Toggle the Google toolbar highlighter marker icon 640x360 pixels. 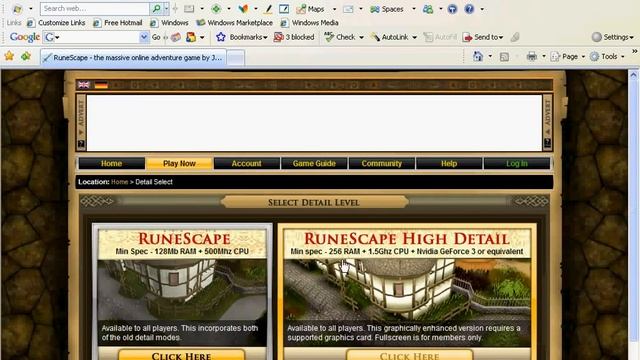(x=515, y=37)
